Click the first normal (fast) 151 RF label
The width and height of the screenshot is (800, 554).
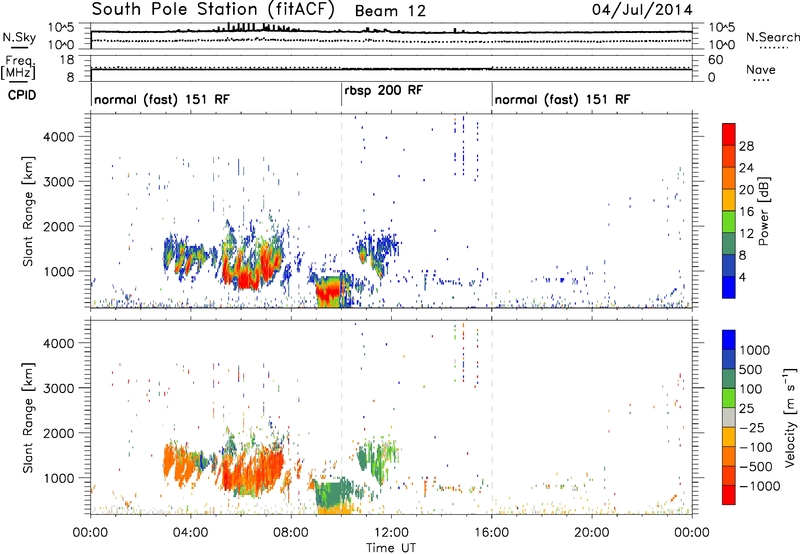pyautogui.click(x=162, y=99)
